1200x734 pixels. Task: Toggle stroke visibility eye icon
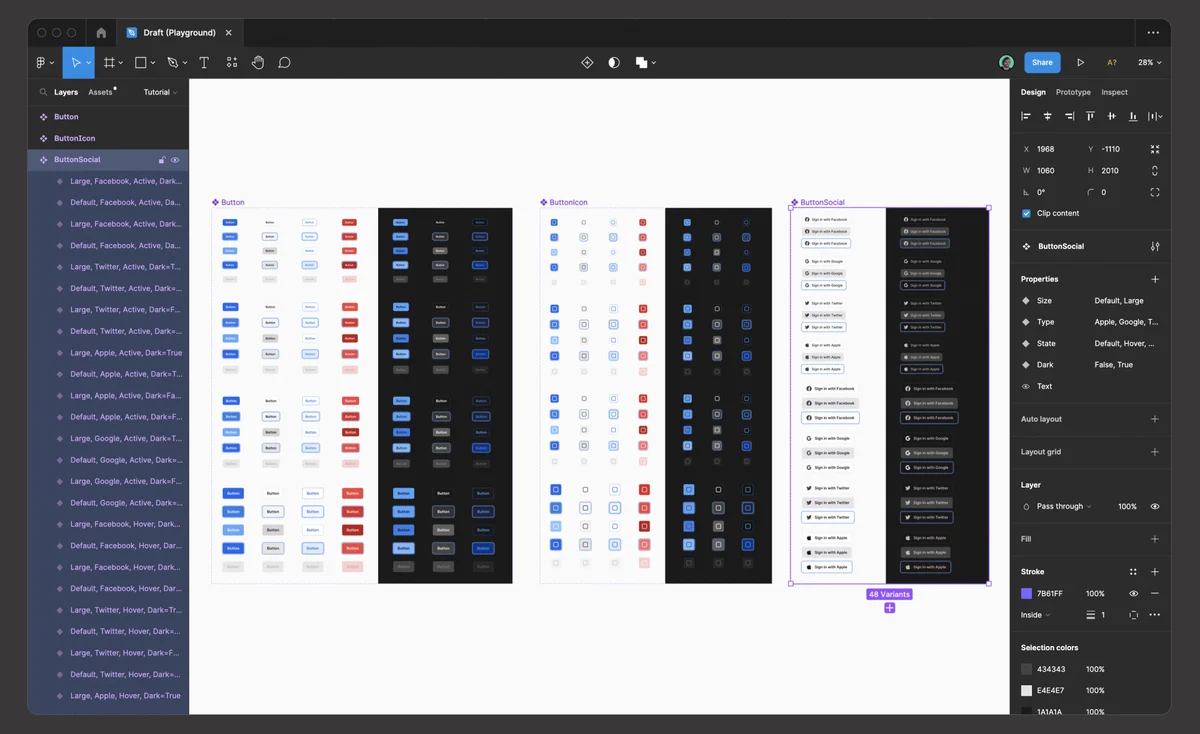coord(1133,593)
